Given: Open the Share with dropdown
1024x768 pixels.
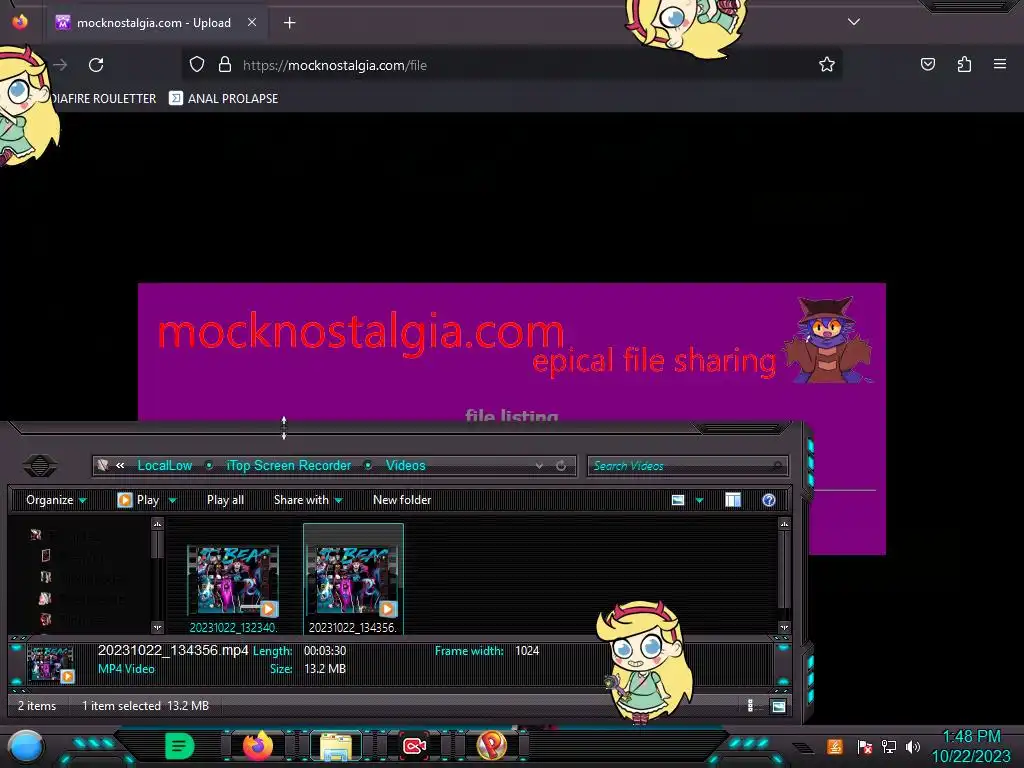Looking at the screenshot, I should [x=308, y=500].
